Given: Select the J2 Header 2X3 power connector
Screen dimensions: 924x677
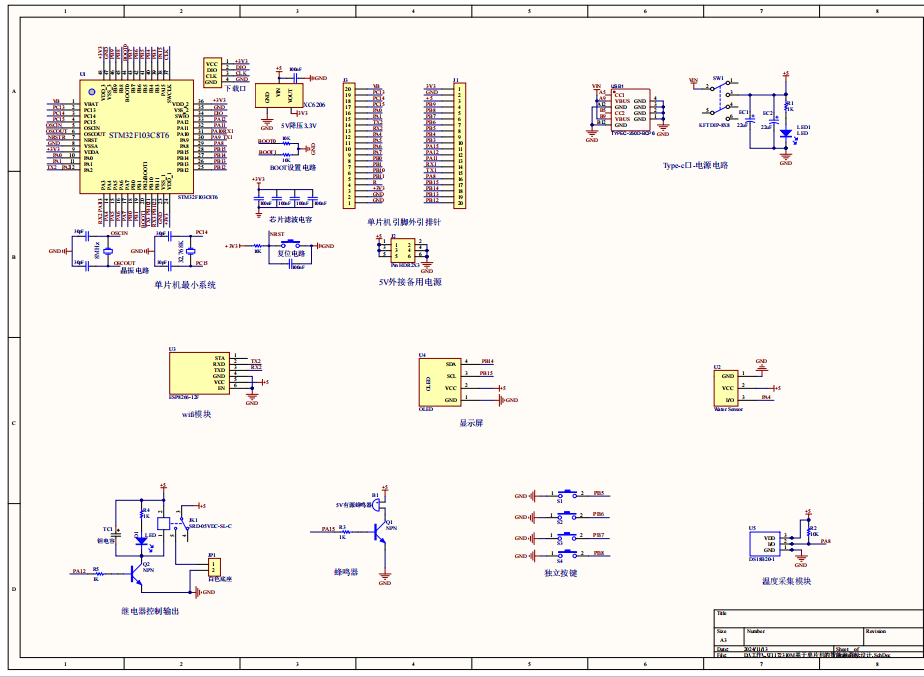Looking at the screenshot, I should pos(403,250).
